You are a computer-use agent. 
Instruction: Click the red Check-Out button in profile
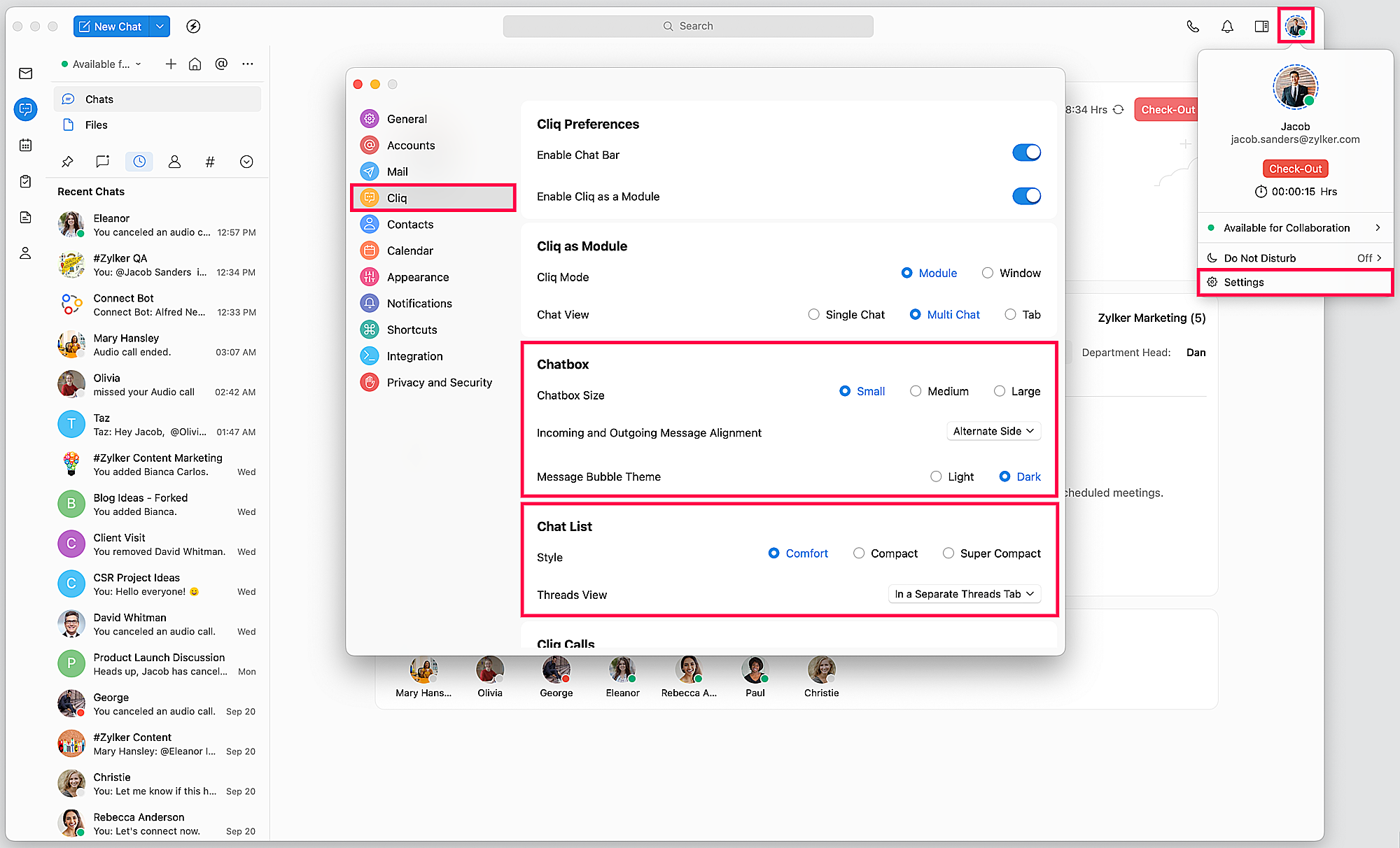(x=1295, y=169)
